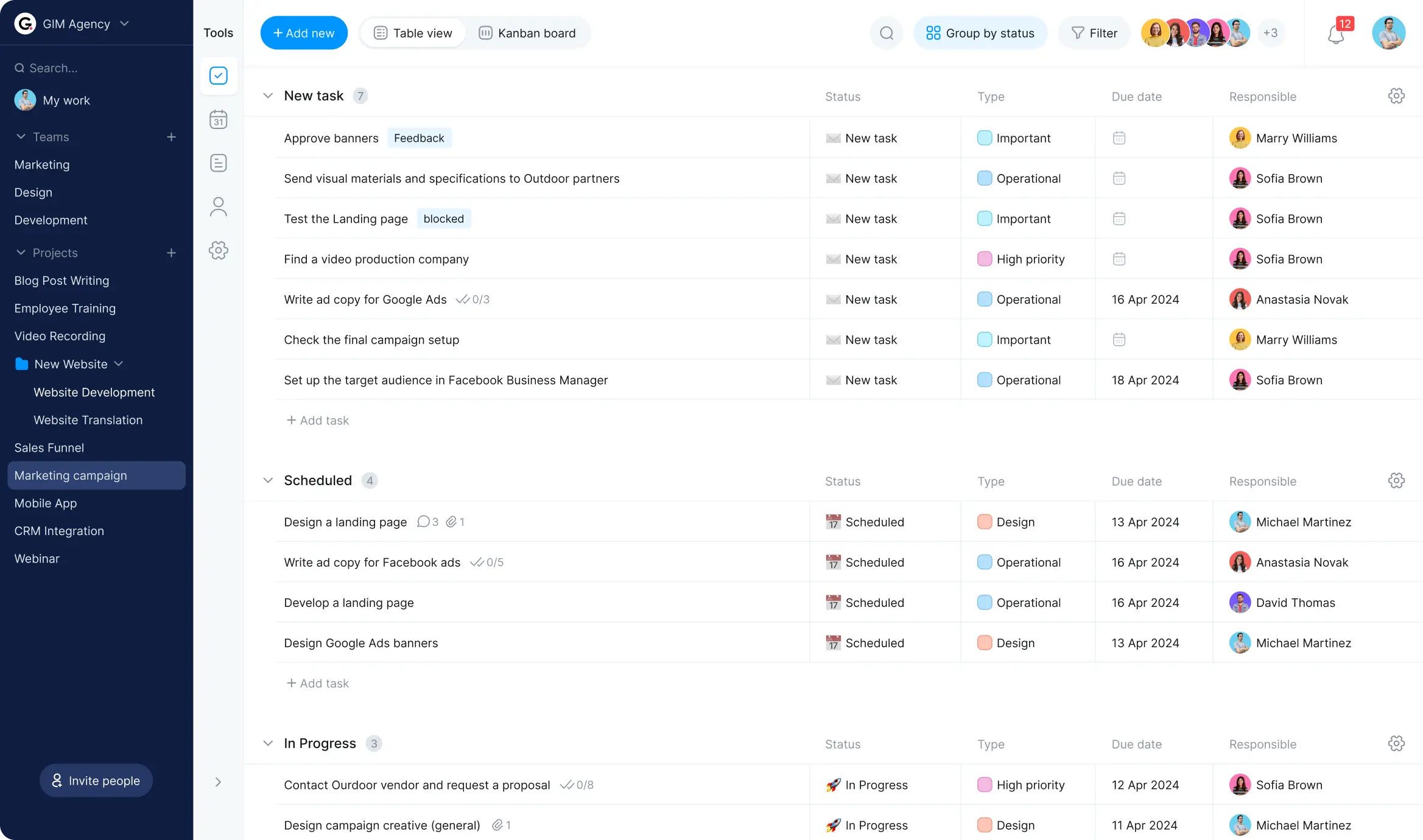
Task: Open checklist 0/5 on Facebook ads task
Action: coord(487,562)
